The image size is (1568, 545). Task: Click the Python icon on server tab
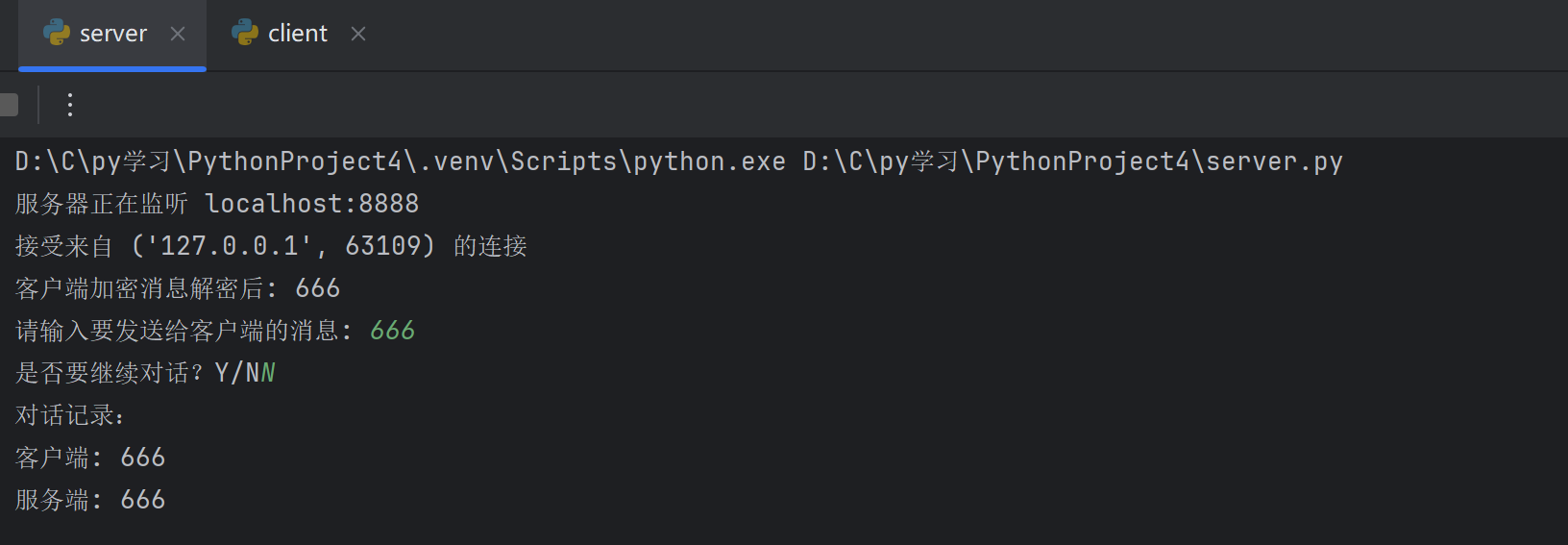point(57,33)
